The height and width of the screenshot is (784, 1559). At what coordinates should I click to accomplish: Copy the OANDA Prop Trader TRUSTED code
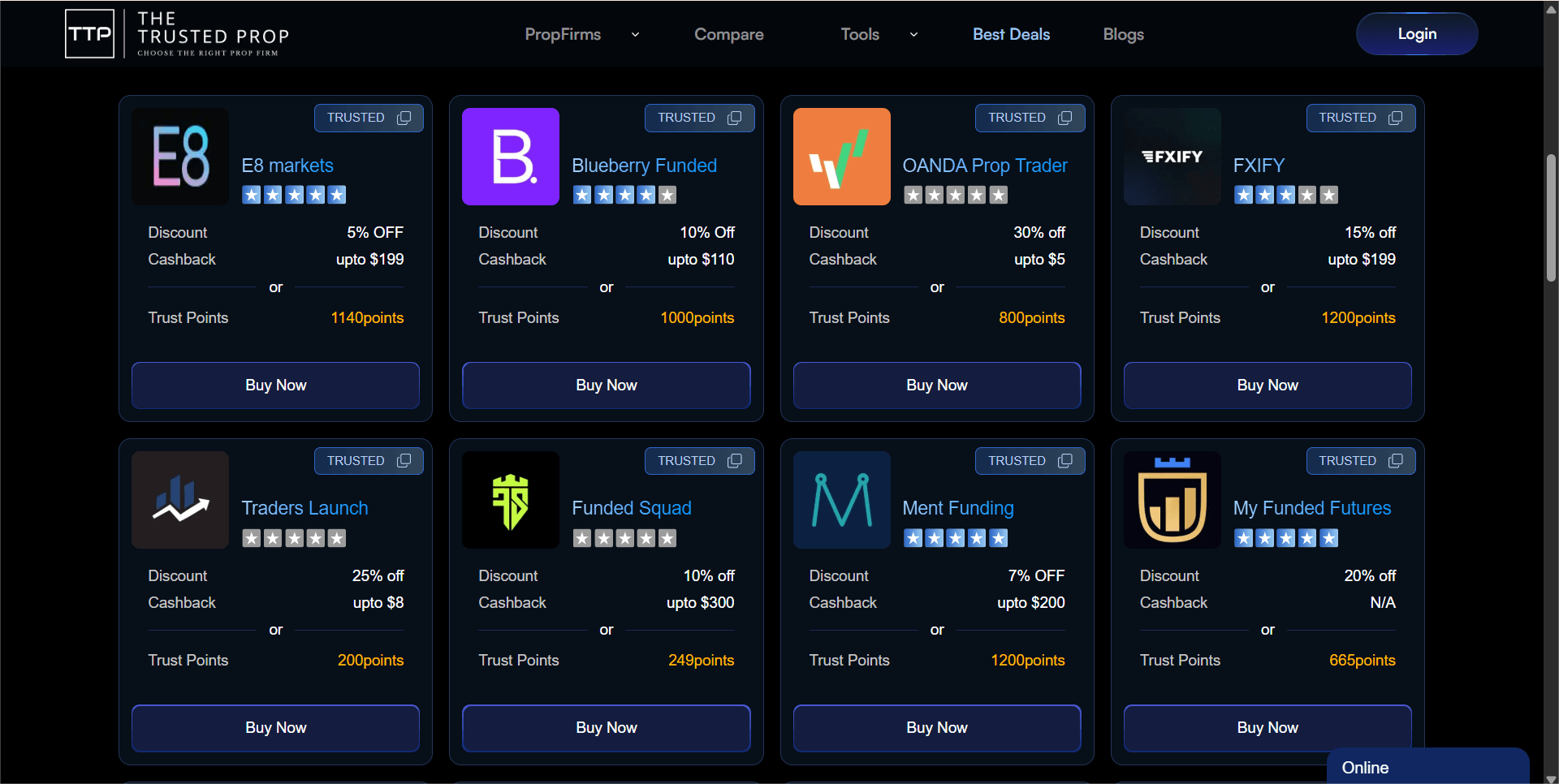[1065, 118]
